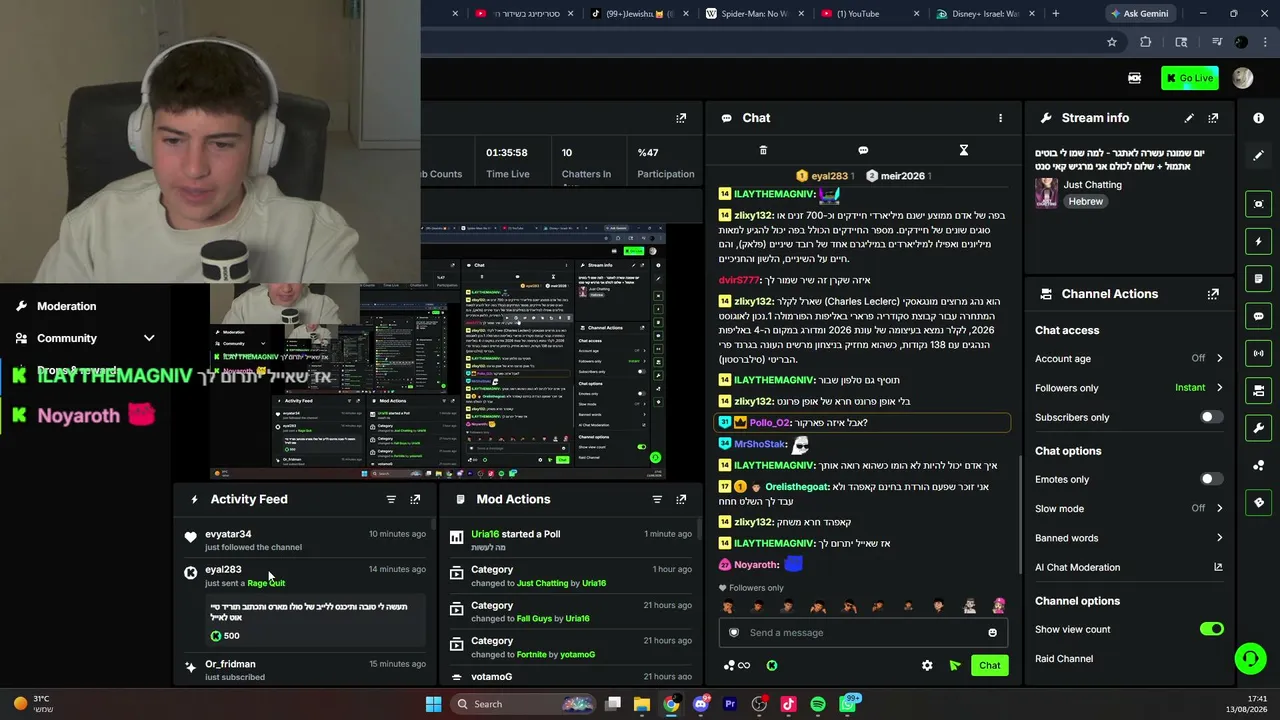Open the Chat panel three-dot menu
1280x720 pixels.
tap(1000, 118)
